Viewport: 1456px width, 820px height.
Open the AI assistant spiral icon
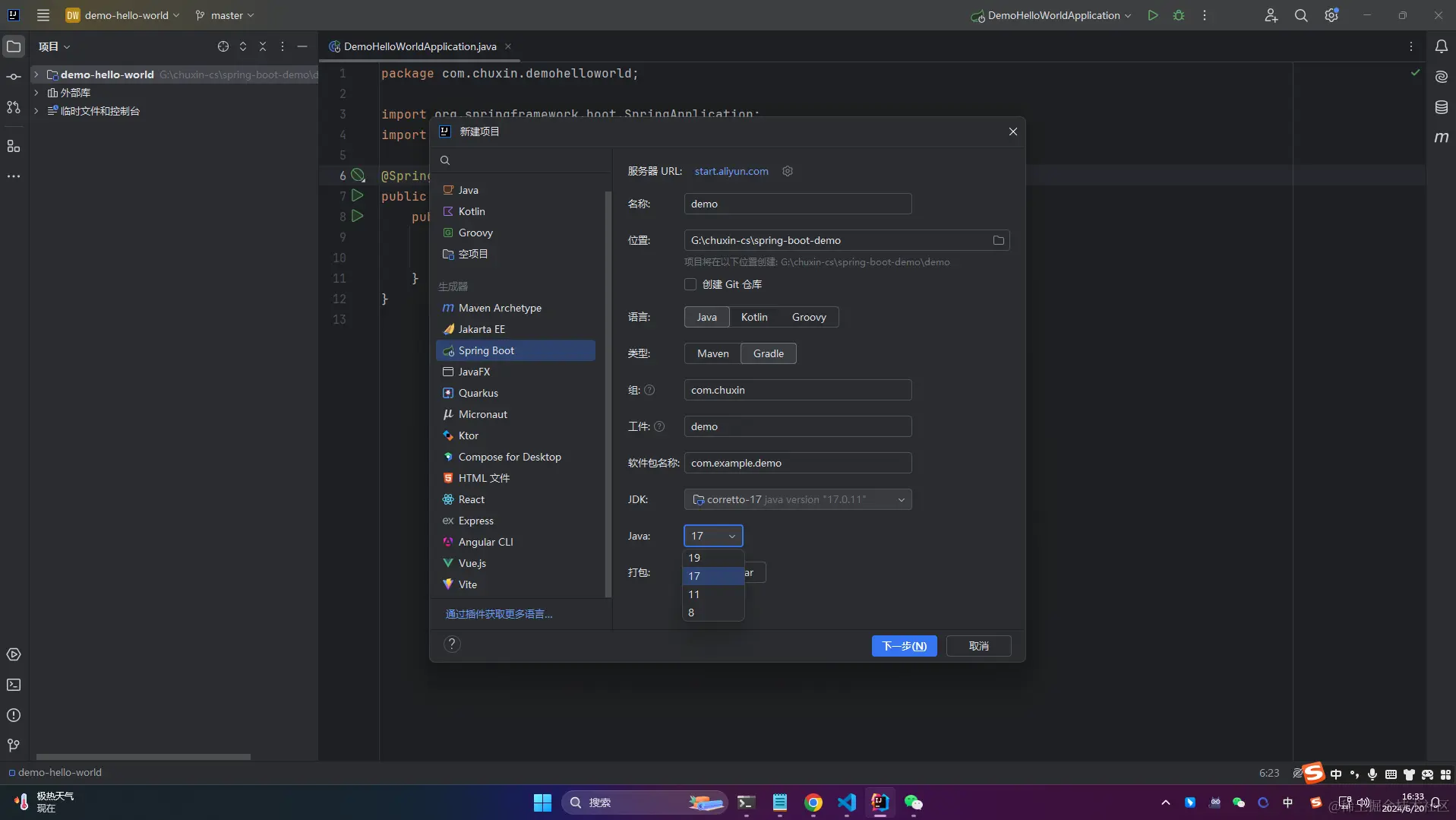[x=1441, y=77]
